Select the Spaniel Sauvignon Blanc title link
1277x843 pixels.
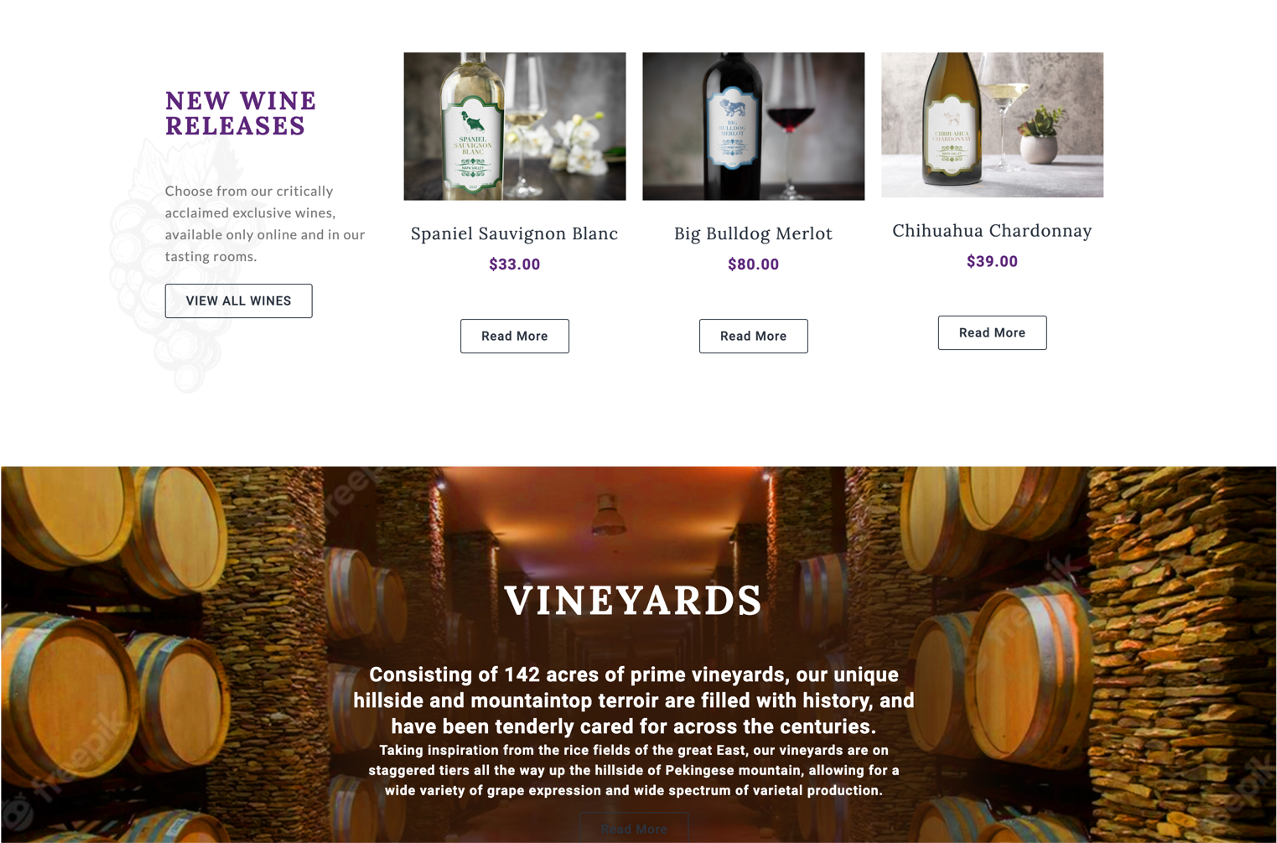coord(514,233)
